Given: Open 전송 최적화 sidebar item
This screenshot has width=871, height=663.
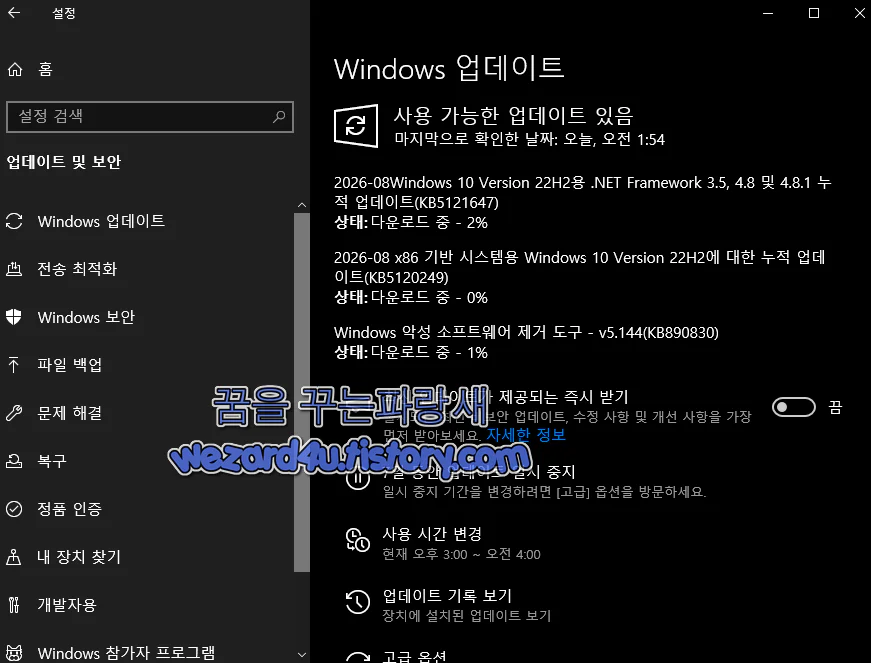Looking at the screenshot, I should (x=147, y=269).
